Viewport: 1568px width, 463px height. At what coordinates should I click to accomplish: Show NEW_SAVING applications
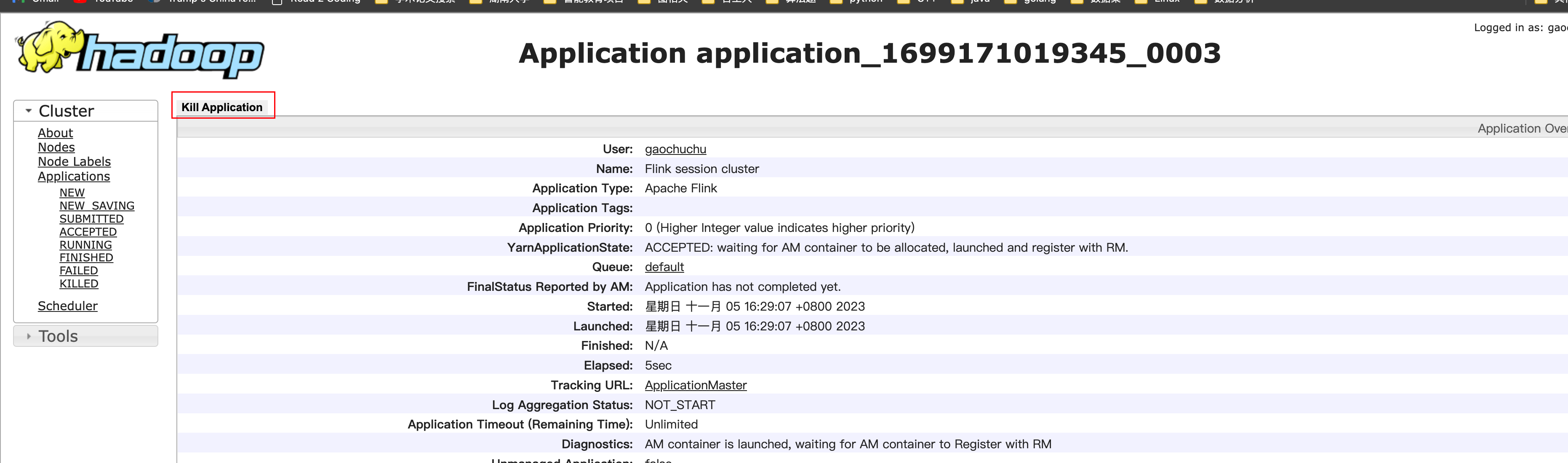click(97, 206)
